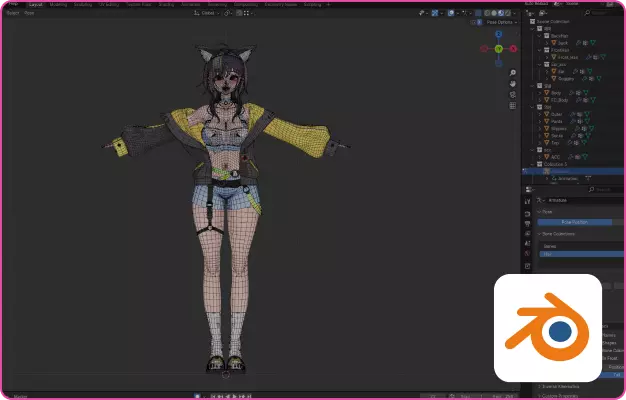Open the Render properties tab
This screenshot has height=400, width=626.
tap(527, 214)
